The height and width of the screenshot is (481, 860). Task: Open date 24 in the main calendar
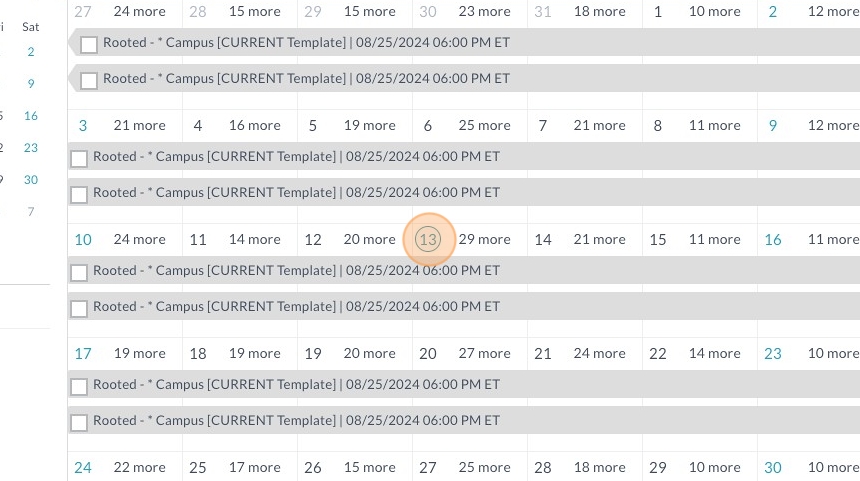click(83, 468)
